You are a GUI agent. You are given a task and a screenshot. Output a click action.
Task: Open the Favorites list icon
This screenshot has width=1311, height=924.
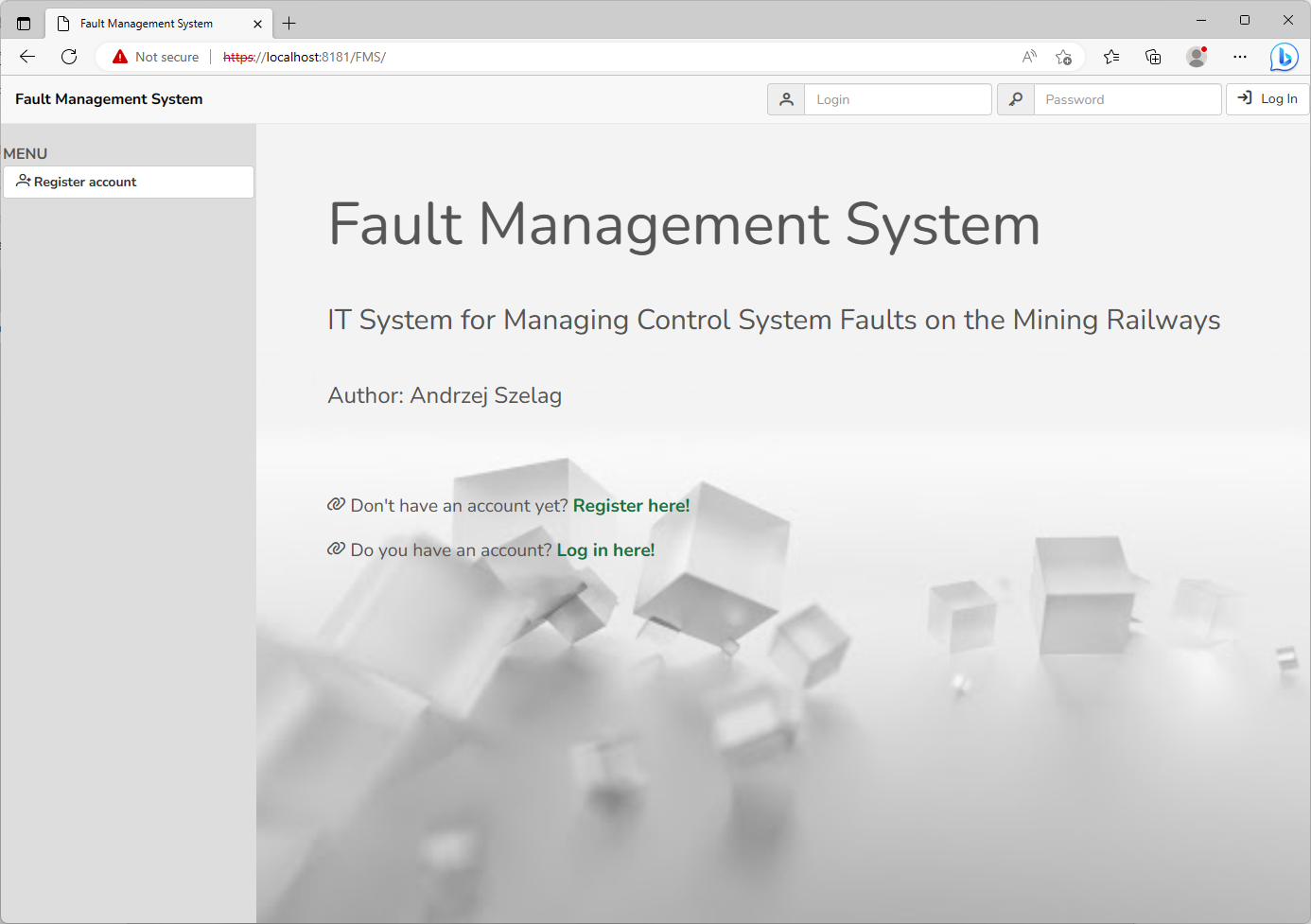click(1111, 57)
